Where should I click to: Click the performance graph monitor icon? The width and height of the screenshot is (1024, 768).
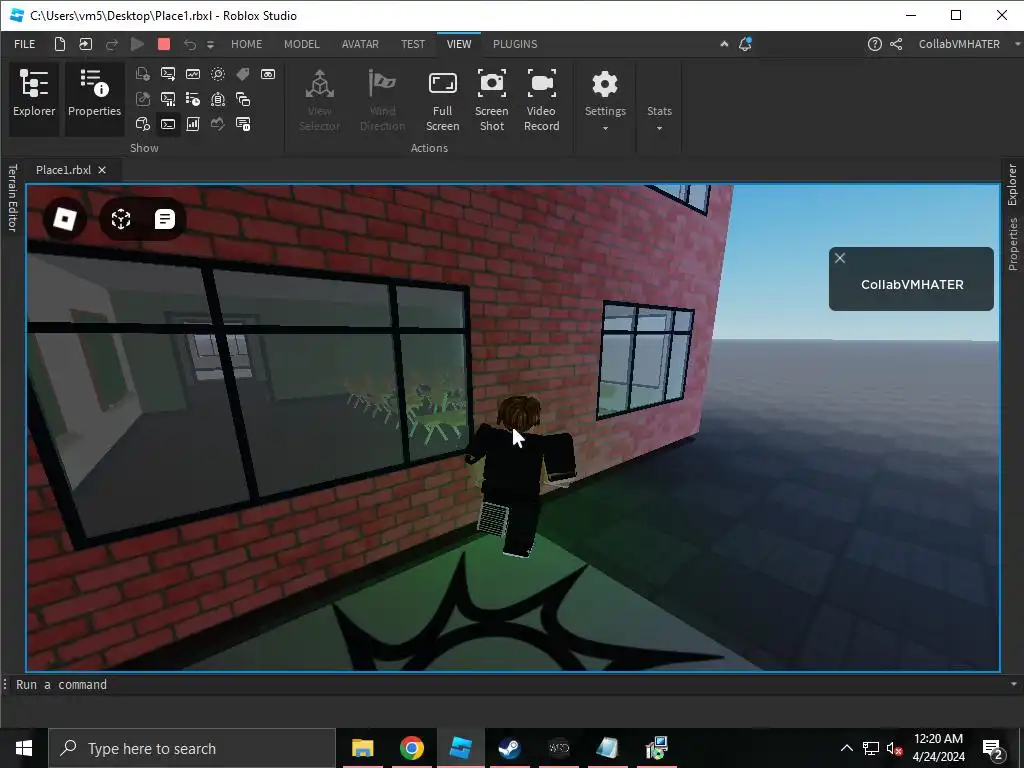pos(193,74)
